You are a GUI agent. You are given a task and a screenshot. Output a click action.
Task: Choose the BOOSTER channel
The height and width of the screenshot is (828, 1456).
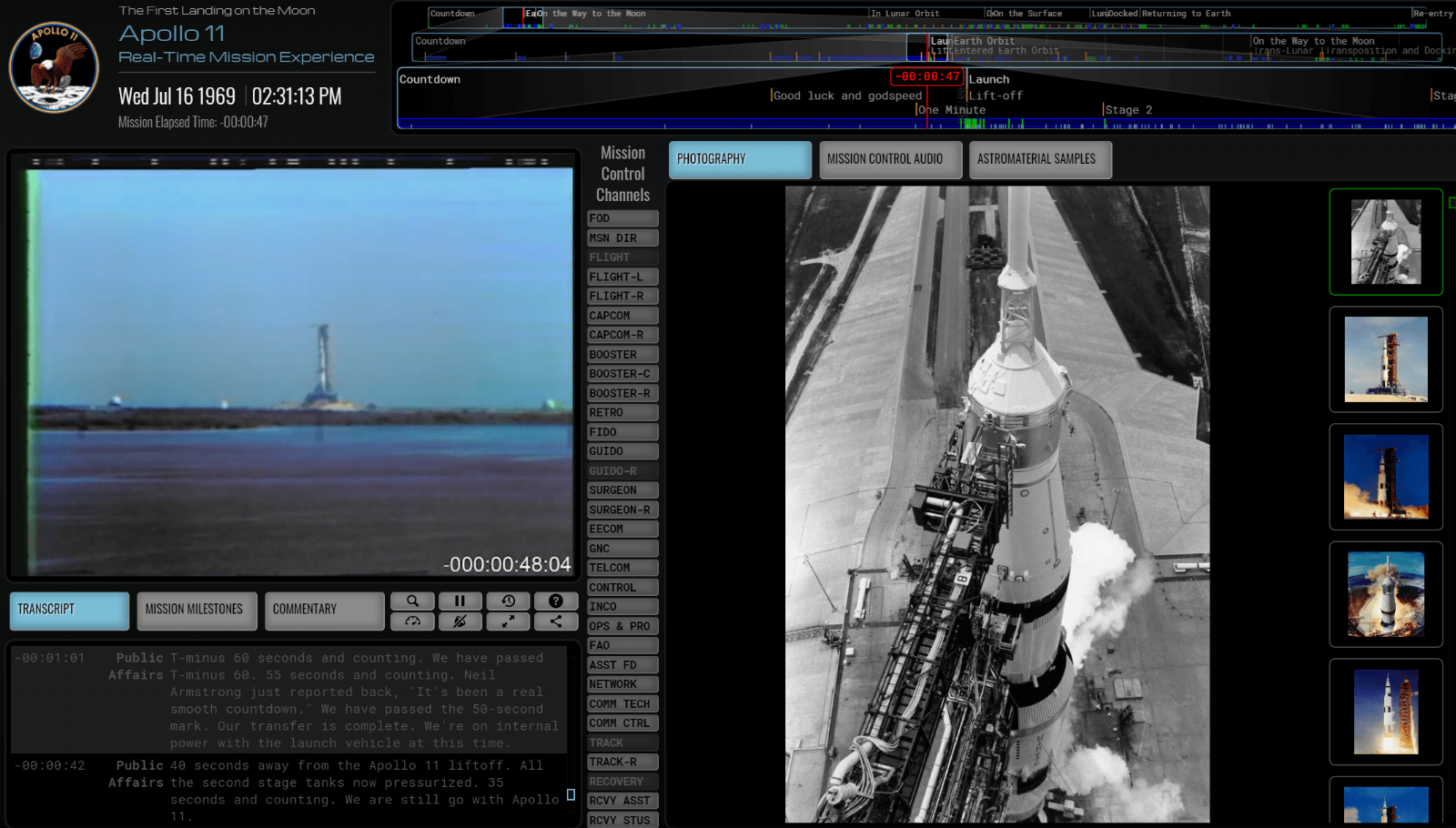622,355
